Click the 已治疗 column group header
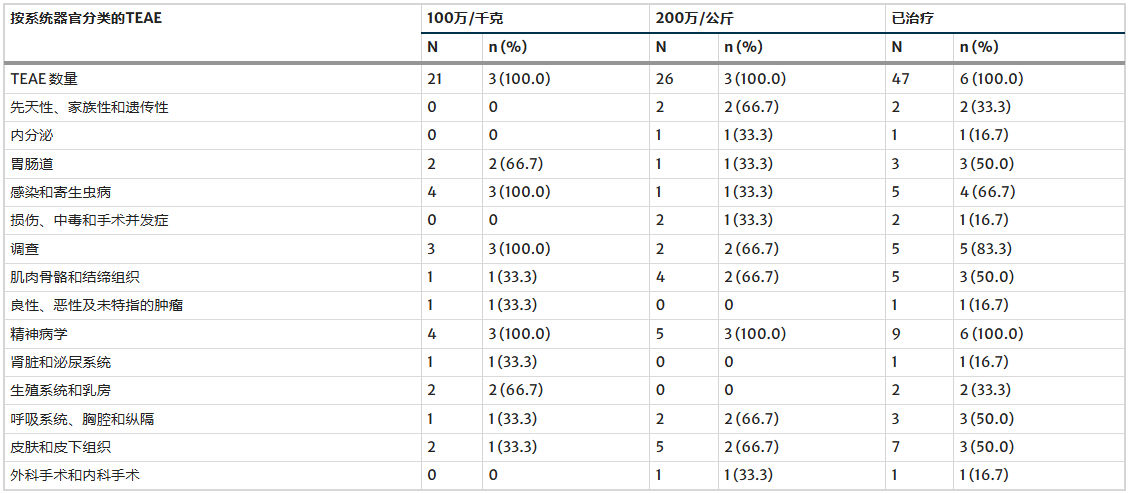The height and width of the screenshot is (494, 1128). [913, 18]
